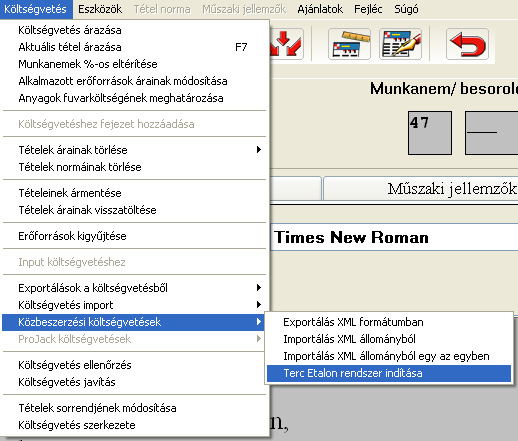Expand Tételek árainak törlése submenu arrow
Viewport: 518px width, 441px height.
pyautogui.click(x=259, y=150)
